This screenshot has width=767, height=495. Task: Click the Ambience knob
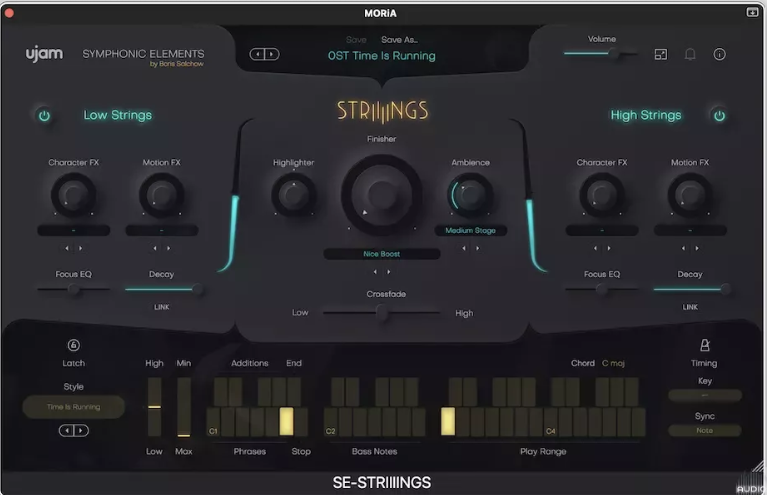coord(470,195)
